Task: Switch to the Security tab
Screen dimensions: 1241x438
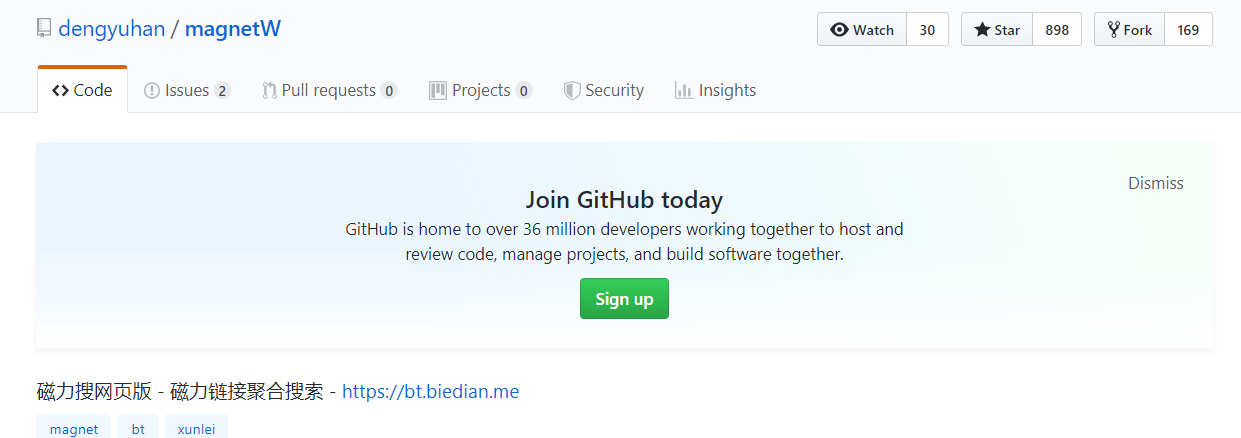Action: 604,90
